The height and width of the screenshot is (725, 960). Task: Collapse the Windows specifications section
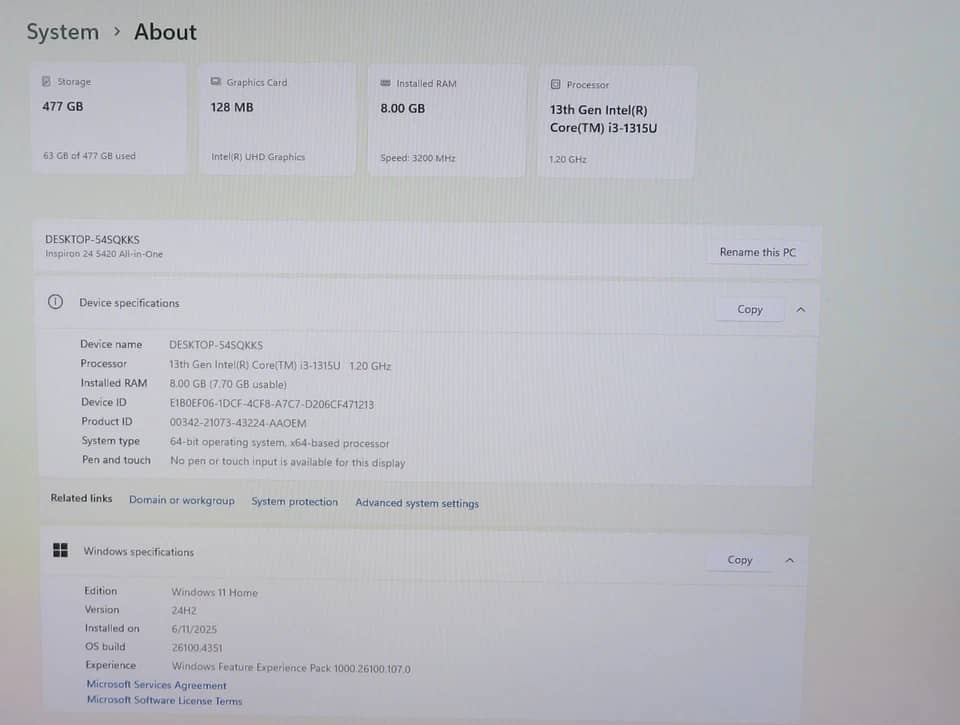coord(790,560)
